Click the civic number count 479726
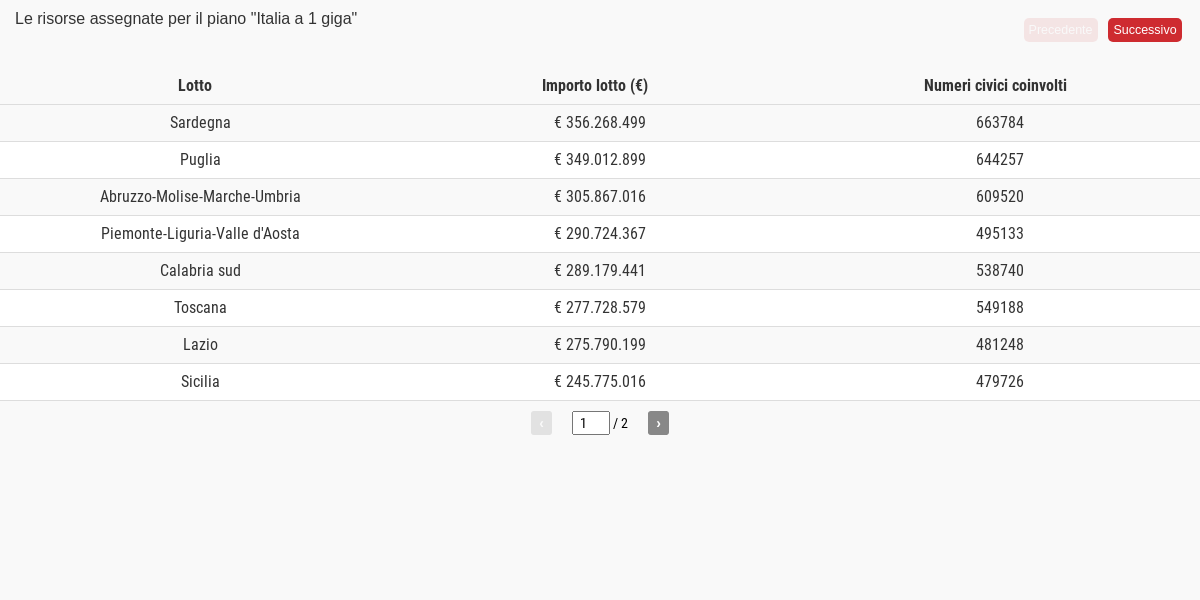Image resolution: width=1200 pixels, height=600 pixels. coord(1000,382)
